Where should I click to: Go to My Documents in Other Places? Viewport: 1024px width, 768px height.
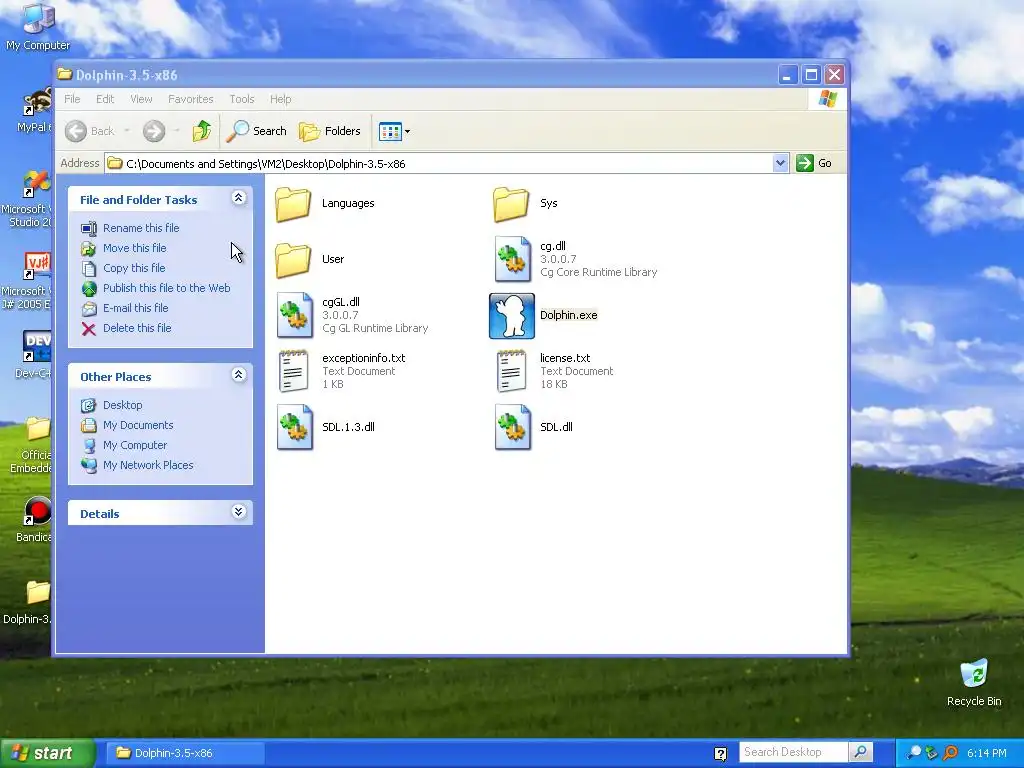pyautogui.click(x=138, y=425)
